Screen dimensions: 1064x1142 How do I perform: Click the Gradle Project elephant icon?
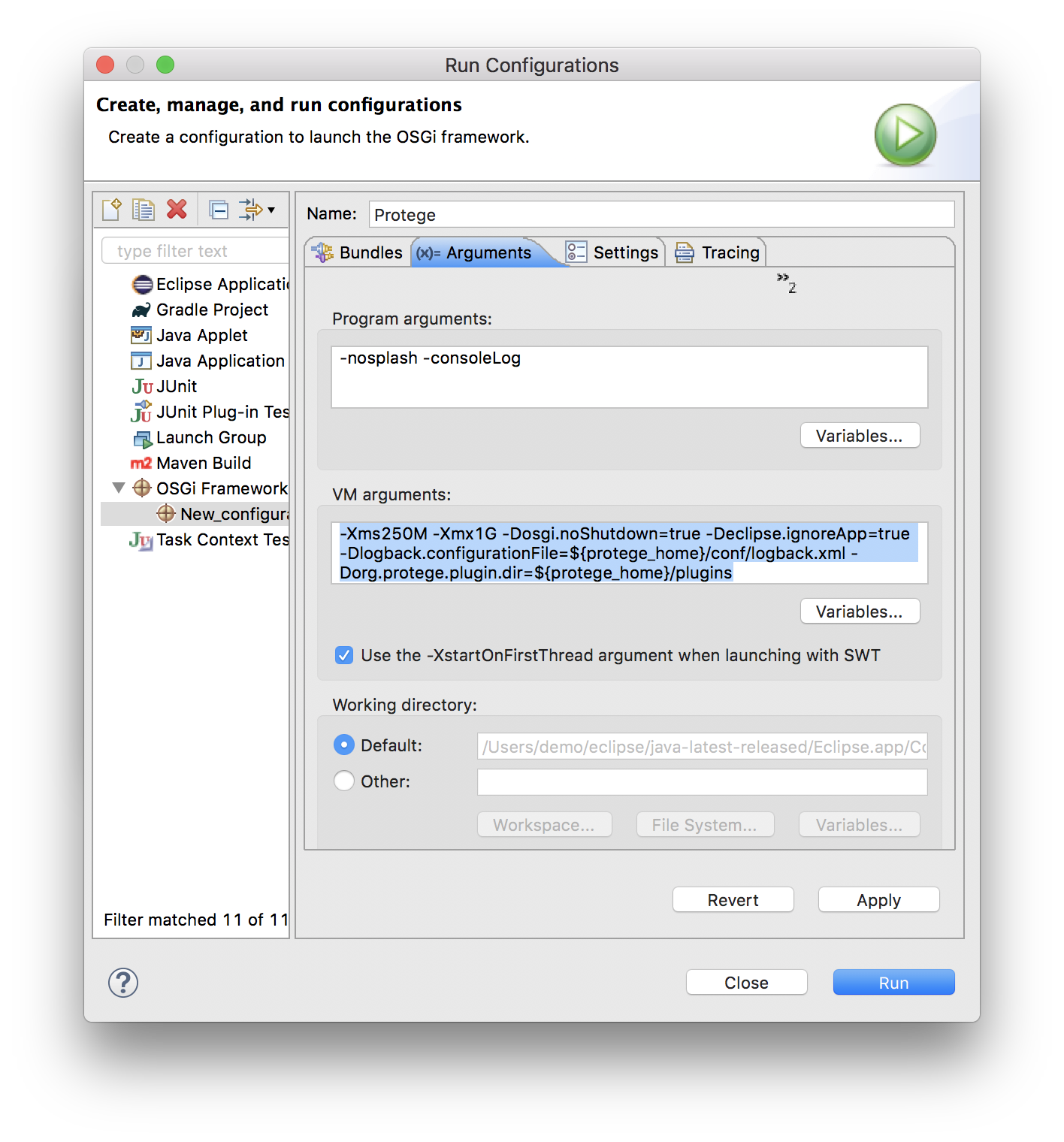pos(141,310)
